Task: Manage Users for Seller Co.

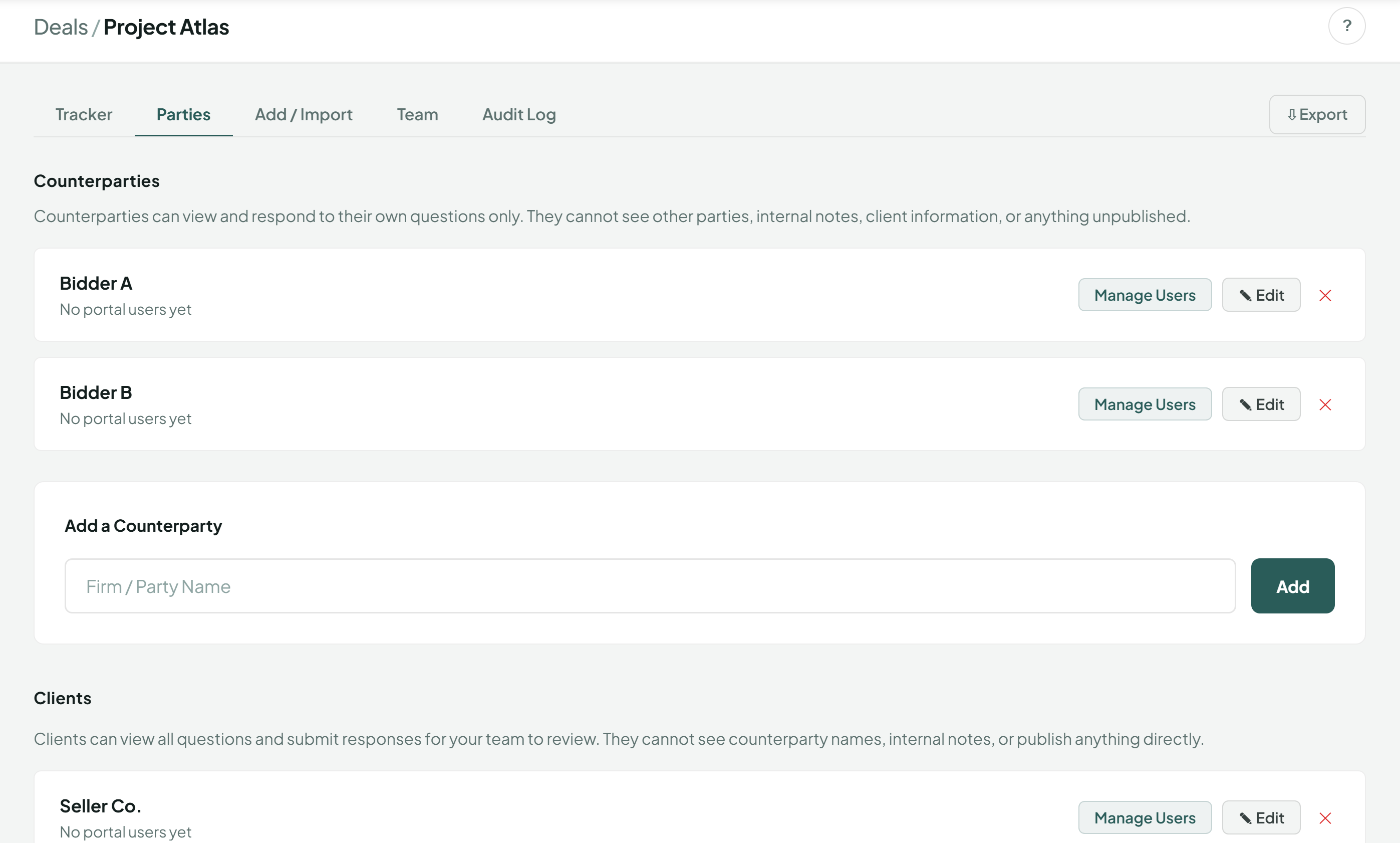Action: coord(1145,818)
